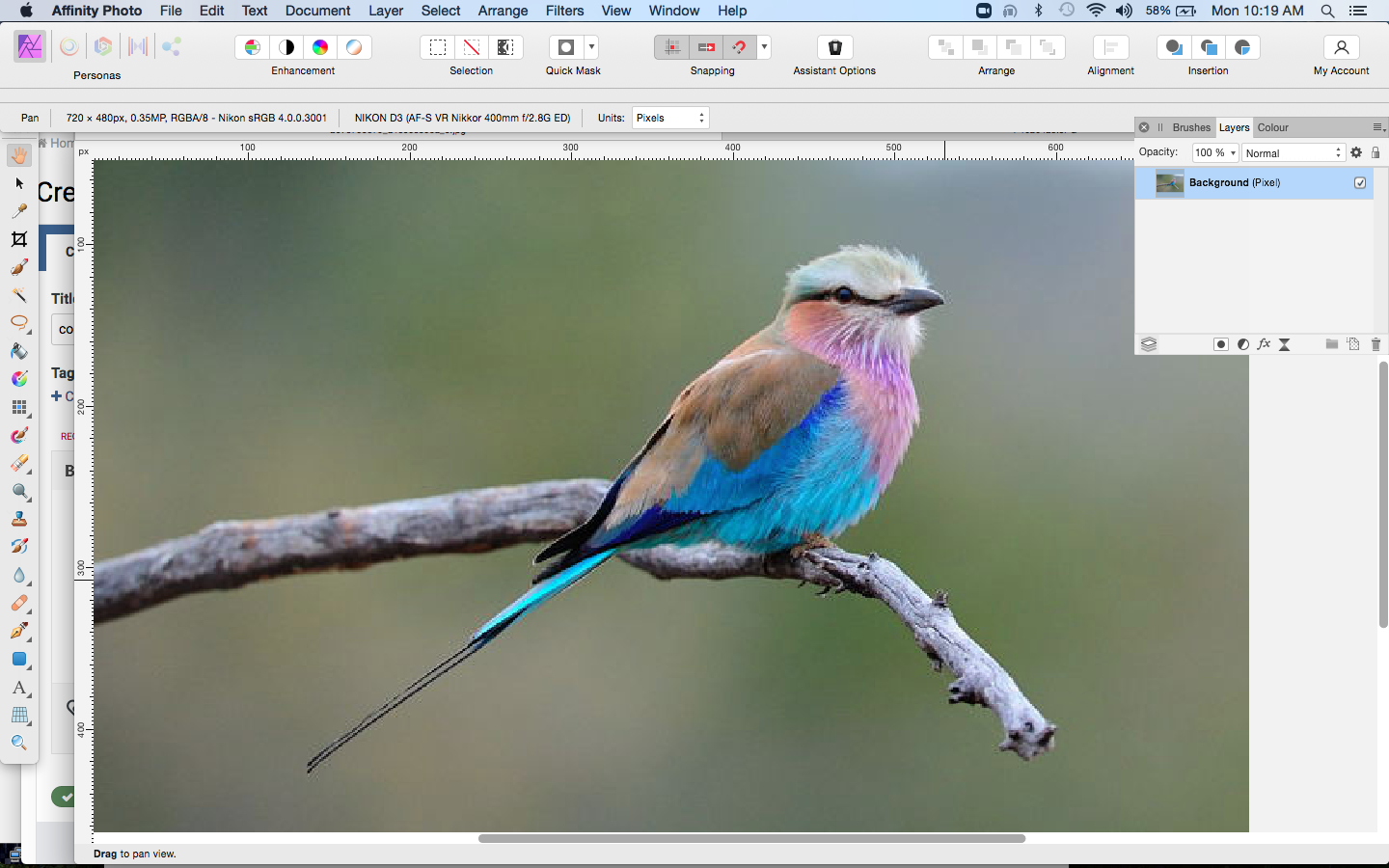The width and height of the screenshot is (1389, 868).
Task: Delete layer using trash icon
Action: click(1375, 344)
